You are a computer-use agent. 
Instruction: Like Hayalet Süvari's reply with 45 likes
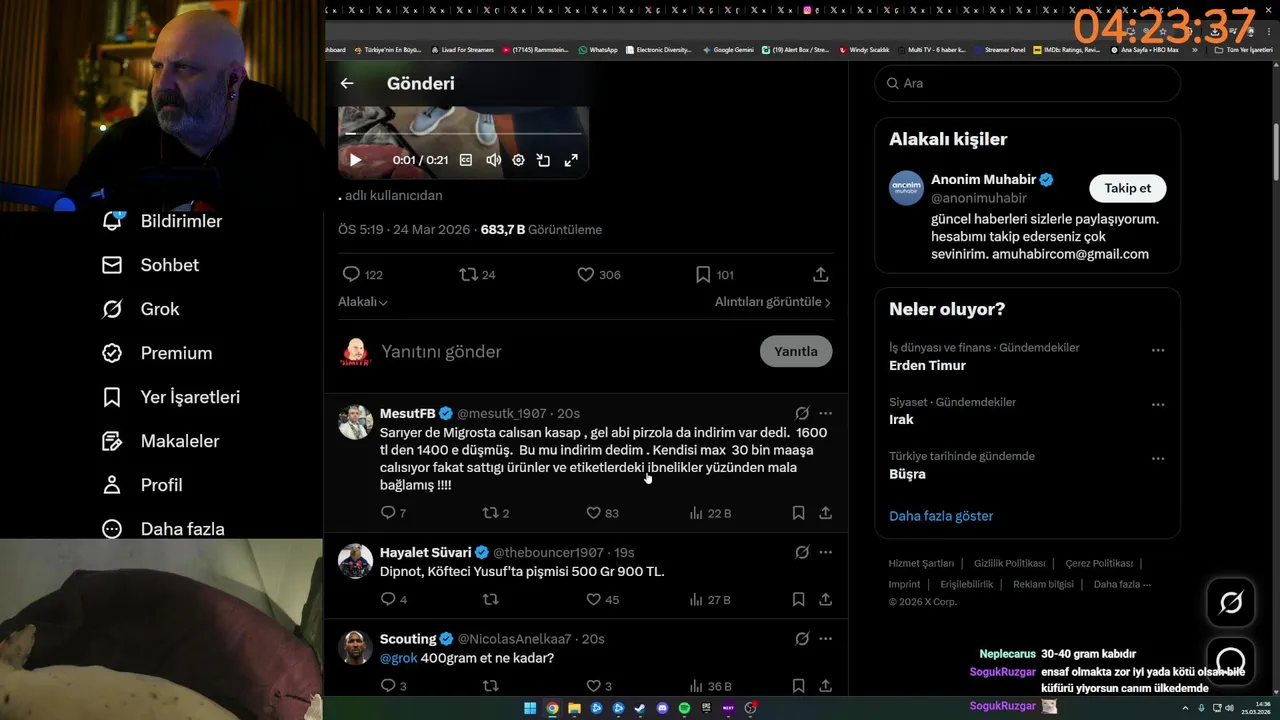(x=602, y=600)
